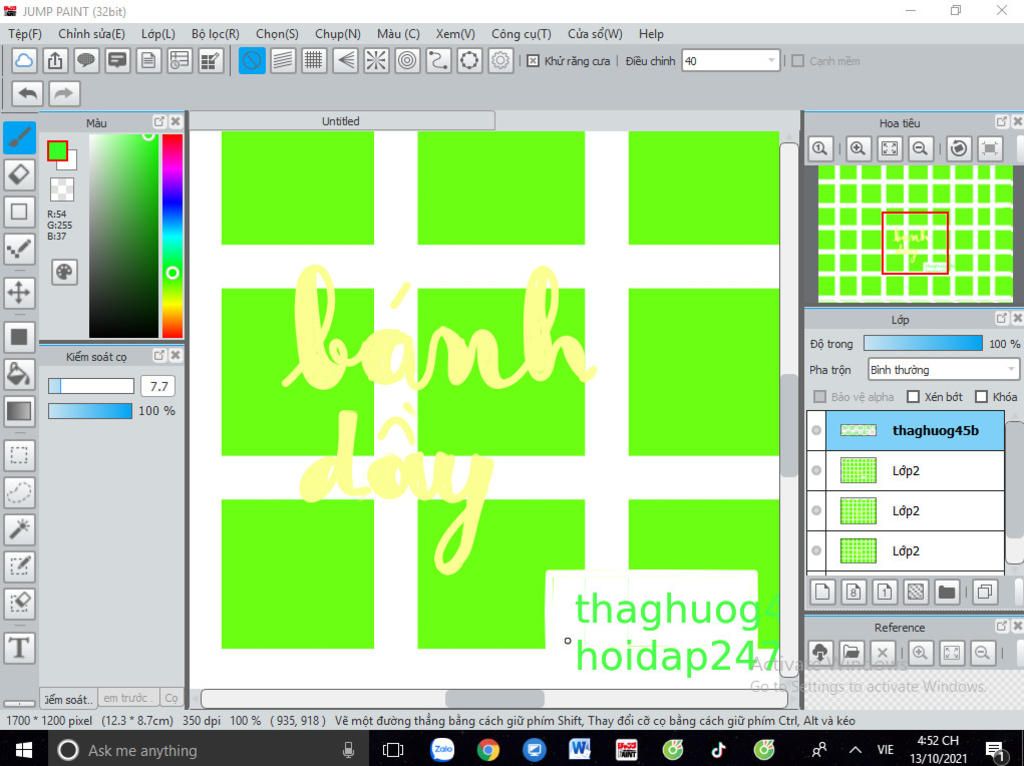Open snap settings gear
The image size is (1024, 766).
500,61
